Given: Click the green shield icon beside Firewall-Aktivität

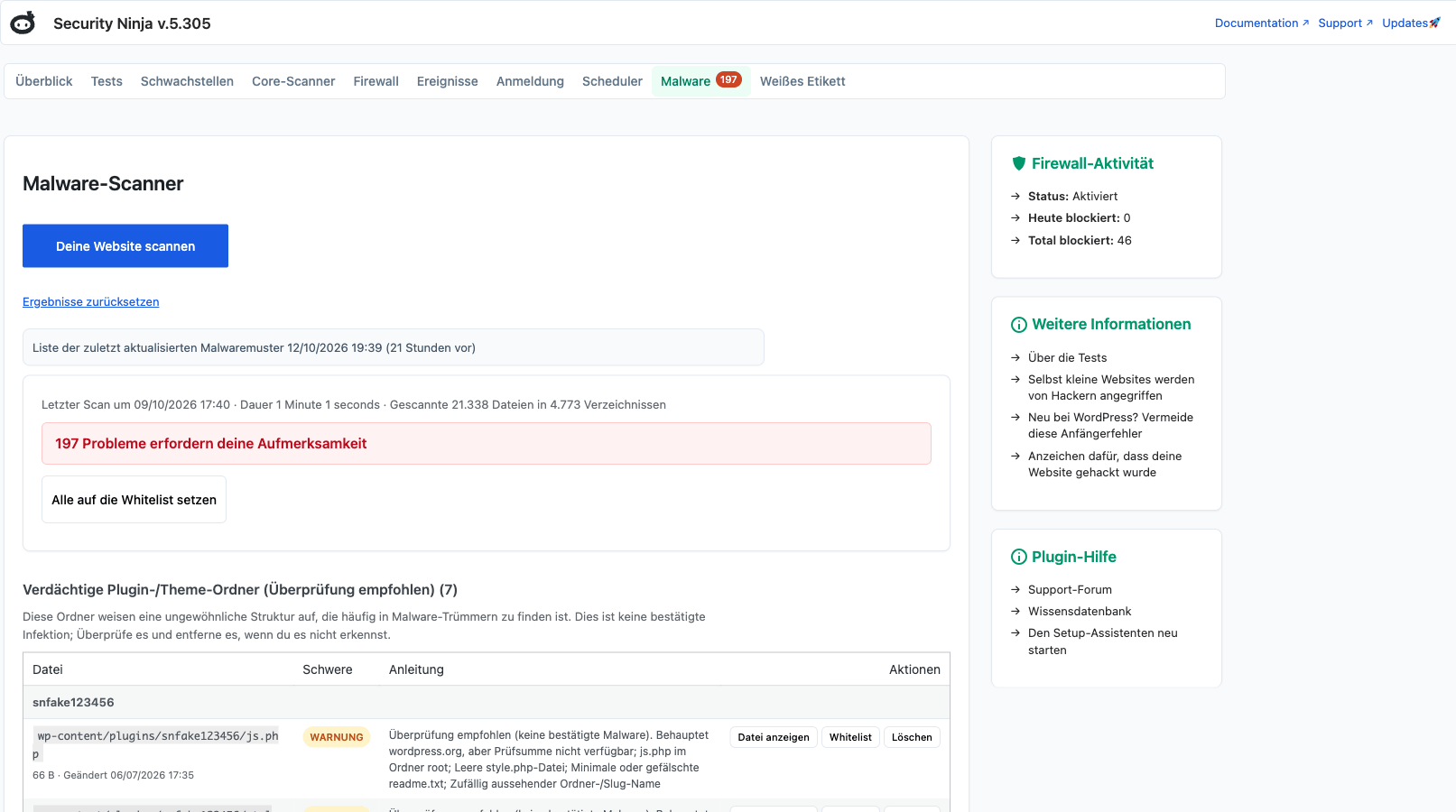Looking at the screenshot, I should pos(1019,163).
